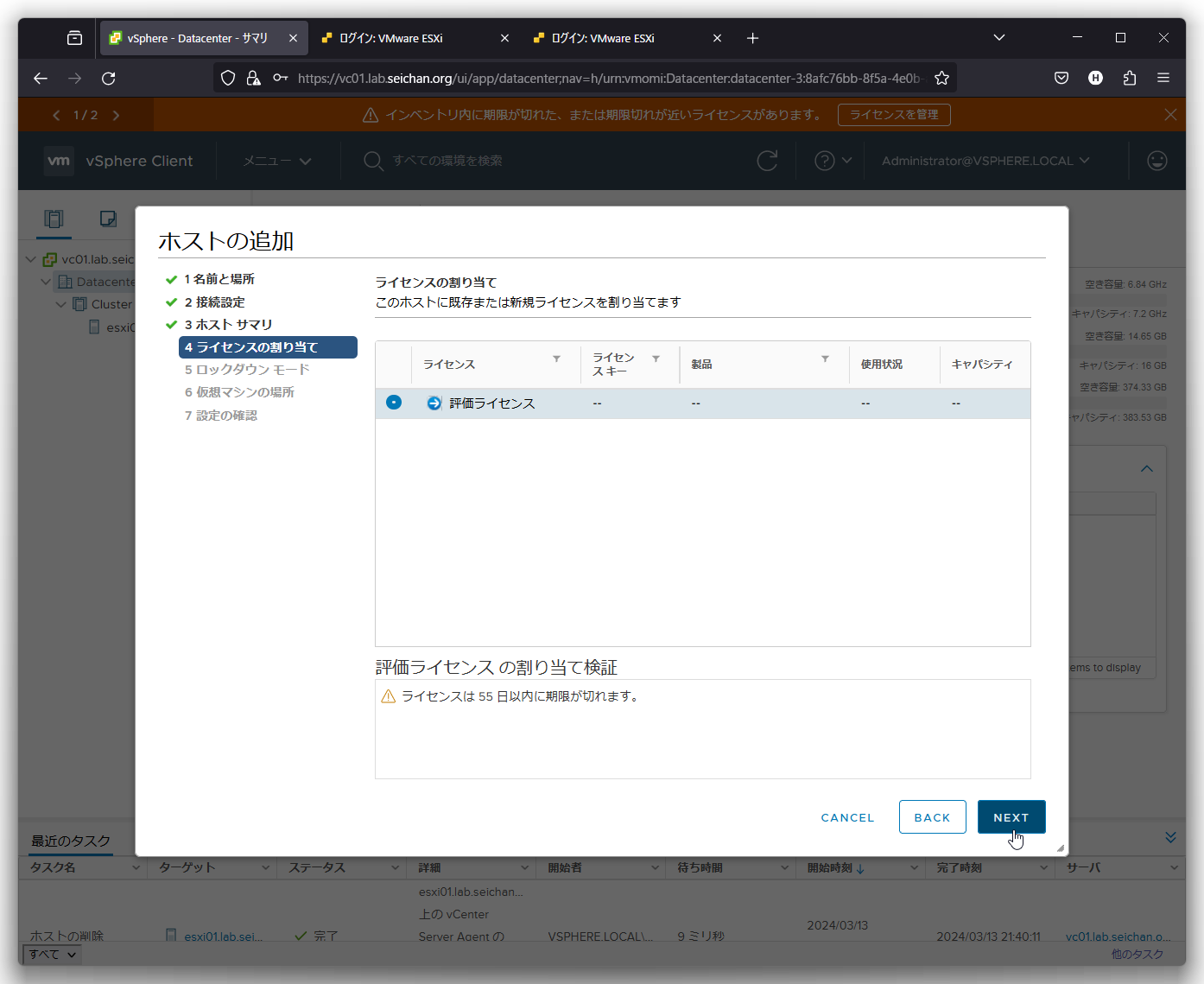Click the browser URL address field
Image resolution: width=1204 pixels, height=984 pixels.
point(605,79)
